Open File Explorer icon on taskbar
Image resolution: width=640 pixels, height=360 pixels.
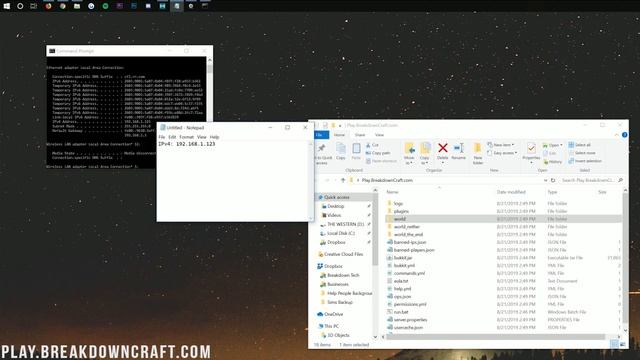click(x=77, y=6)
